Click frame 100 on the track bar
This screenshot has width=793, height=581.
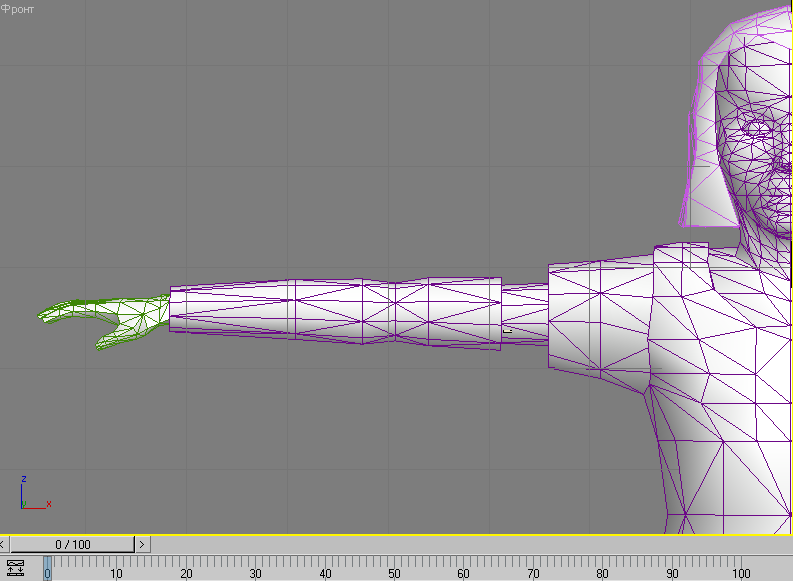pos(741,573)
